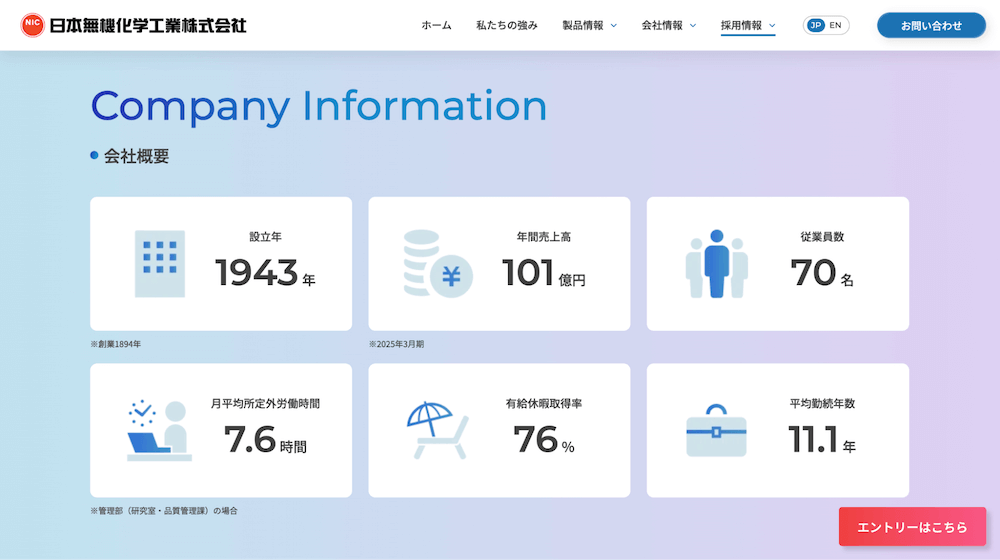This screenshot has width=1000, height=560.
Task: Click the beach umbrella chair icon
Action: pyautogui.click(x=437, y=431)
